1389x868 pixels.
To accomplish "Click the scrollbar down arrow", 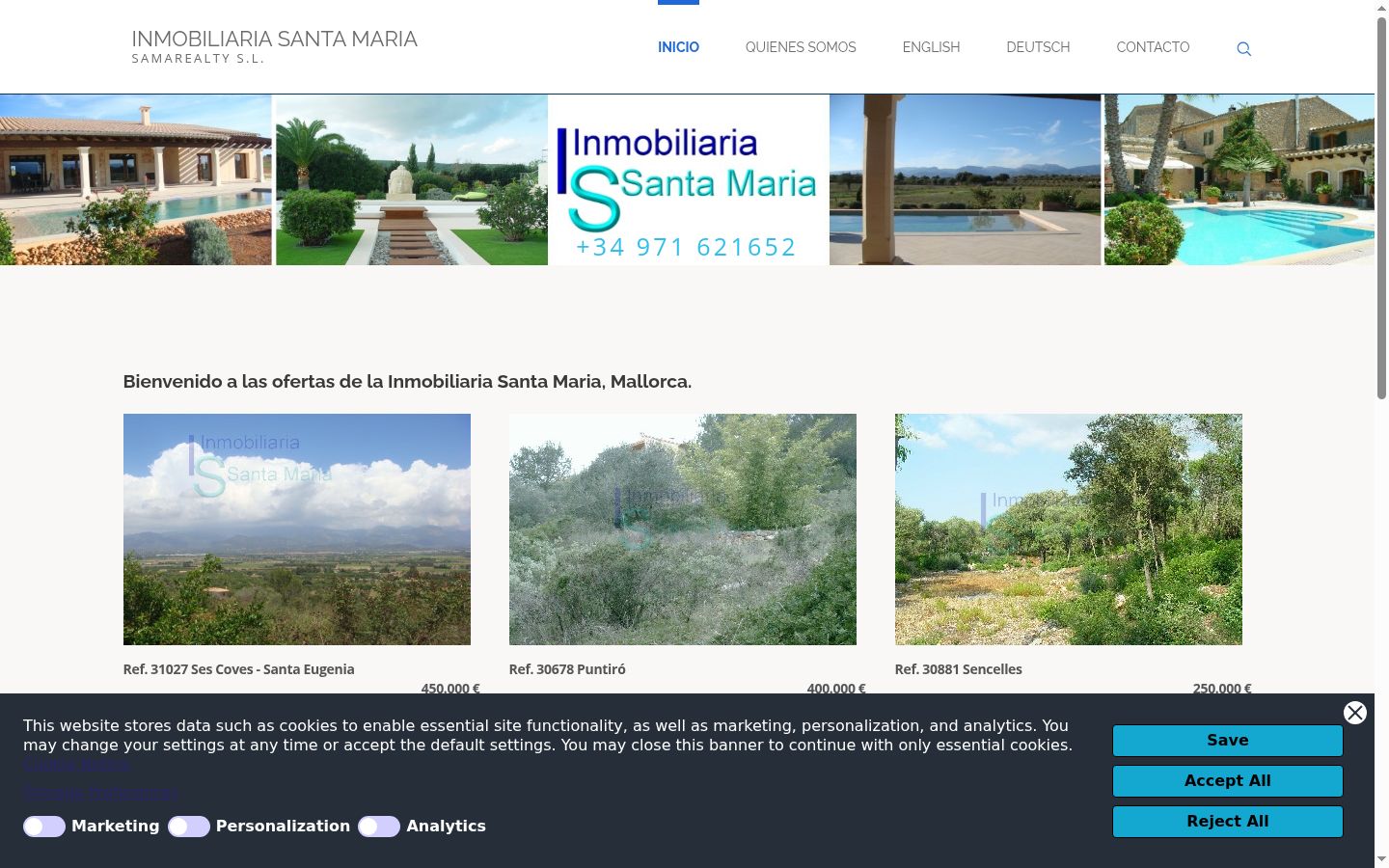I will tap(1381, 859).
